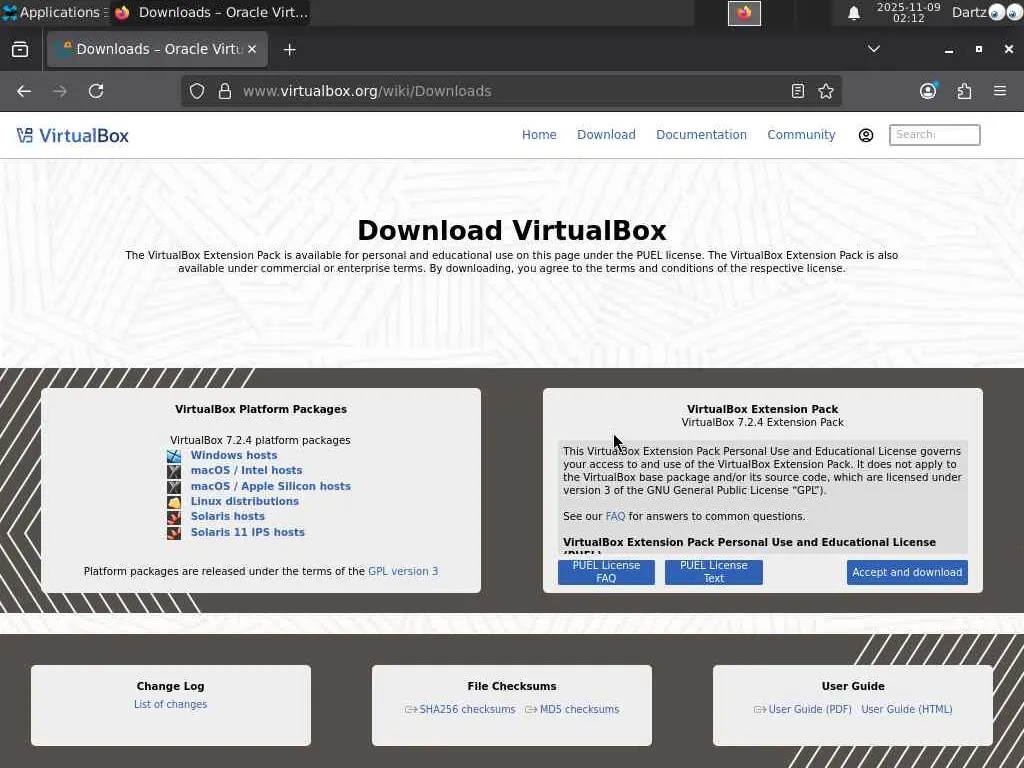Bookmark this page with the star icon
Viewport: 1024px width, 768px height.
point(825,91)
